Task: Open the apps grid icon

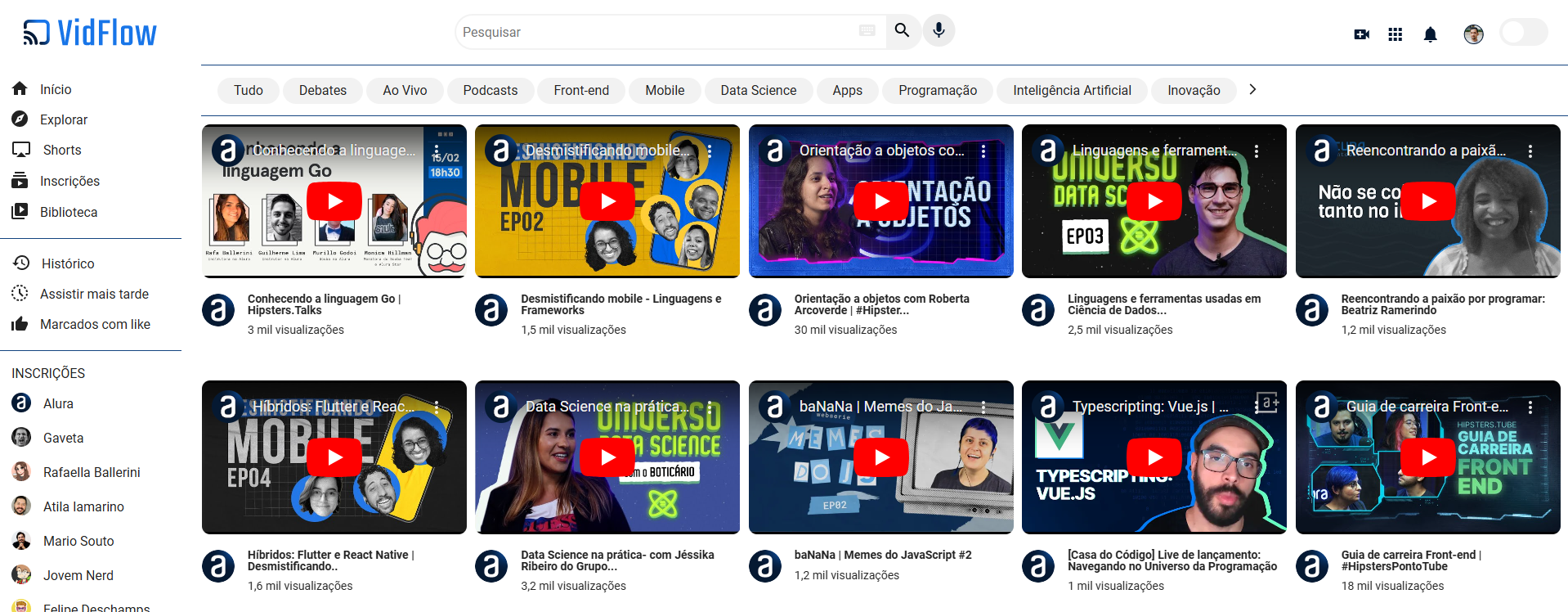Action: (1396, 34)
